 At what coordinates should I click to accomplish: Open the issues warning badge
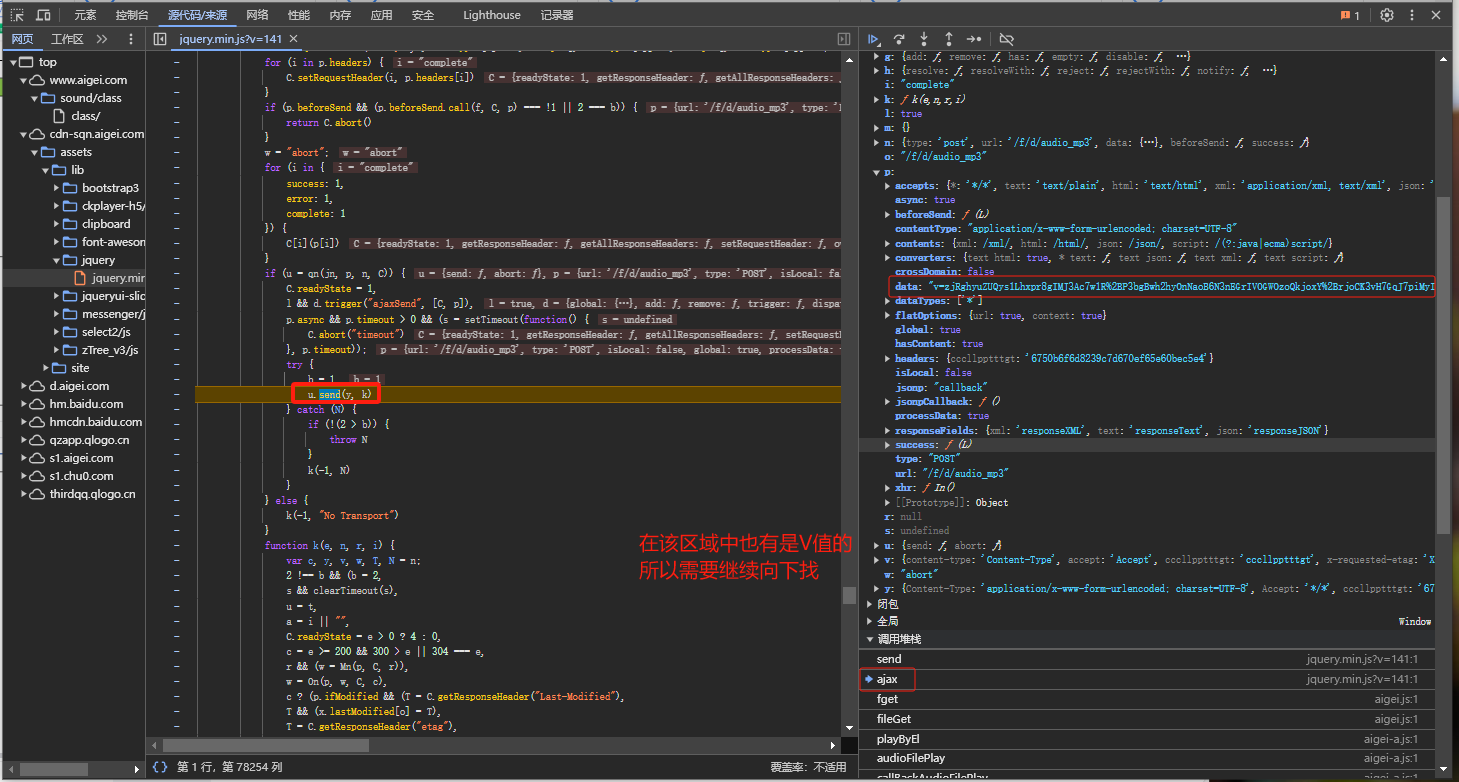click(1350, 15)
